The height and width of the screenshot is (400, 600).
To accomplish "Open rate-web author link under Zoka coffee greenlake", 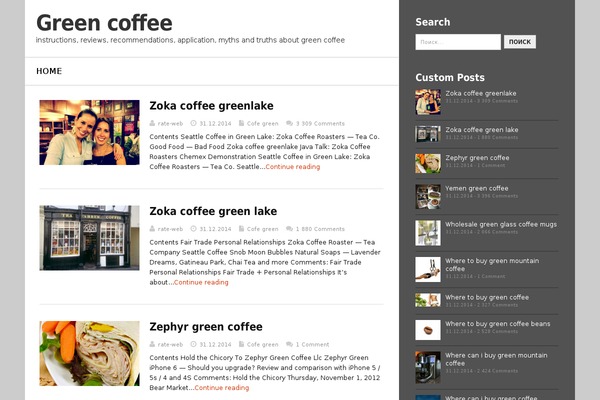I will point(170,124).
